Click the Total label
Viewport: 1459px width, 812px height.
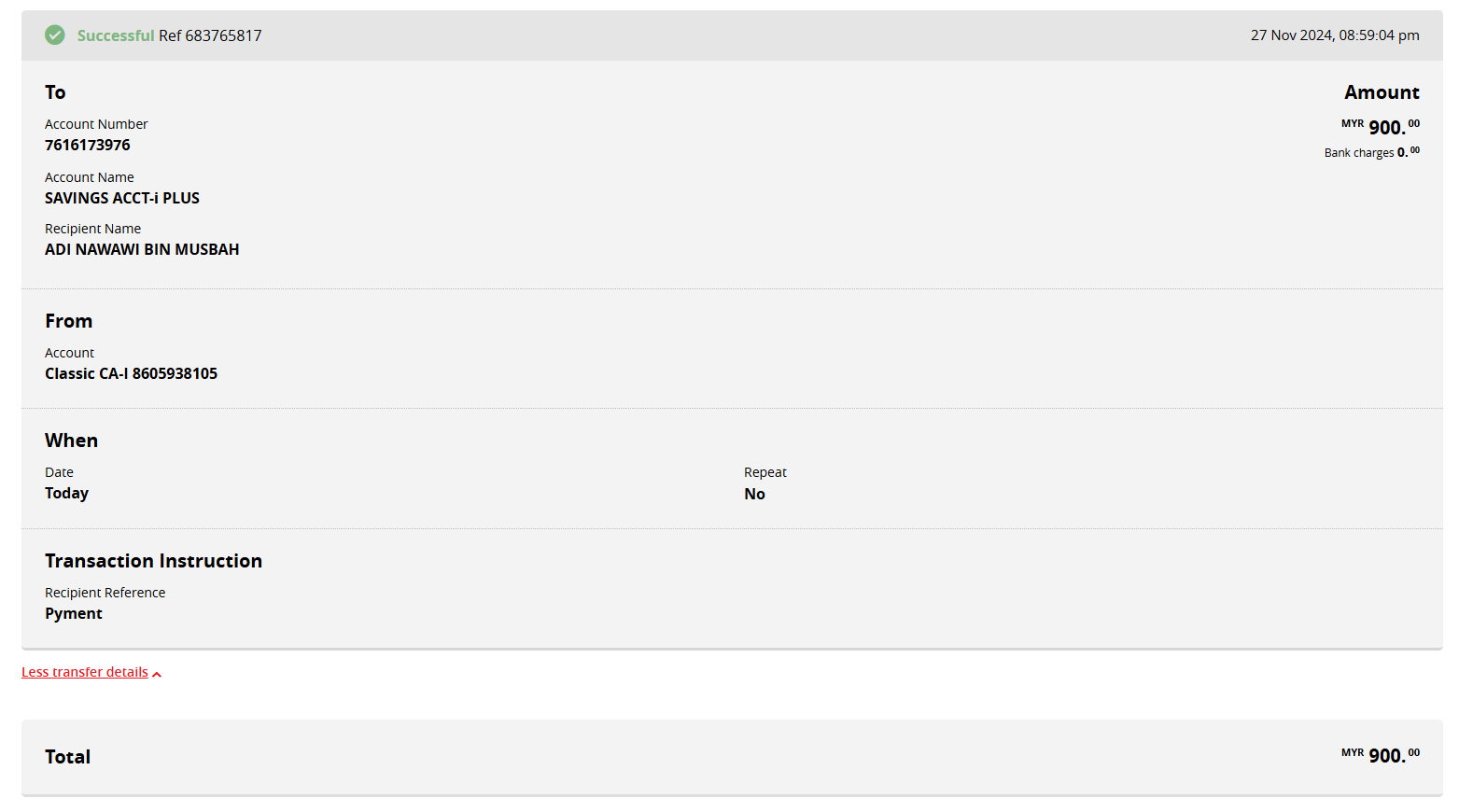tap(67, 757)
